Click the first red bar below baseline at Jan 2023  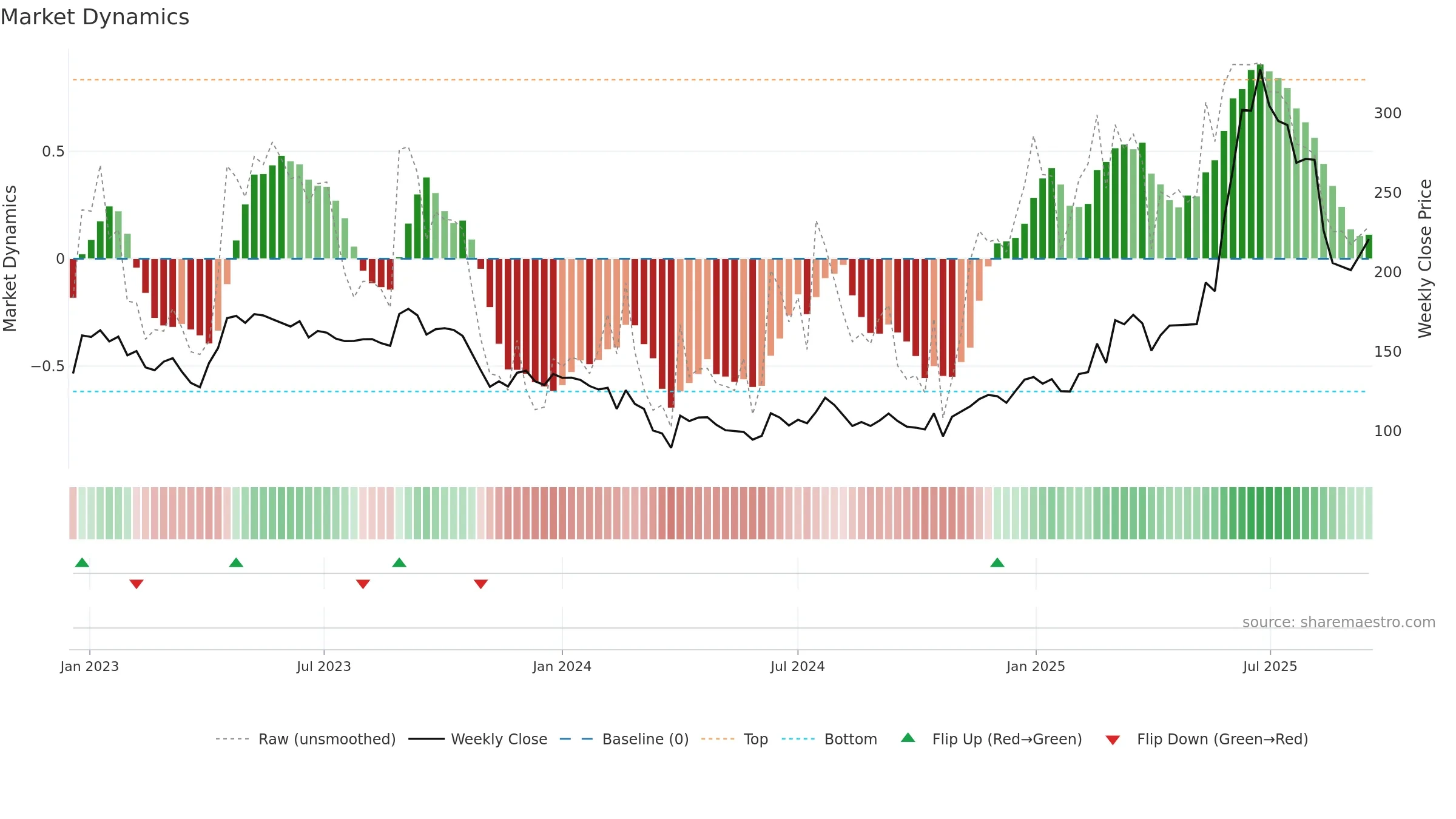pyautogui.click(x=73, y=278)
